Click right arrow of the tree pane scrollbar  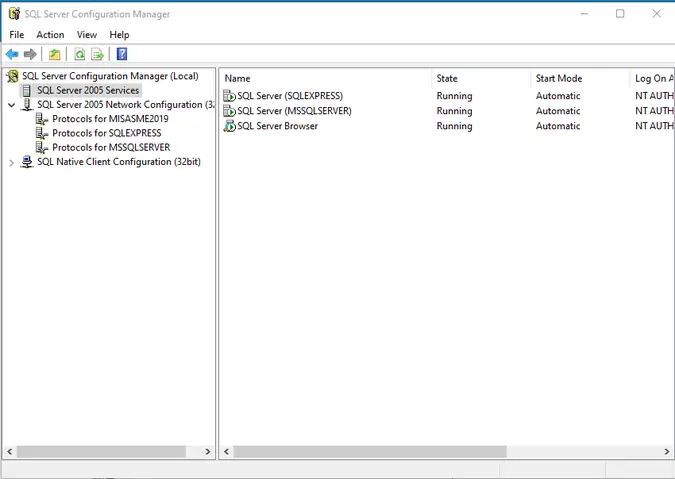click(x=208, y=452)
